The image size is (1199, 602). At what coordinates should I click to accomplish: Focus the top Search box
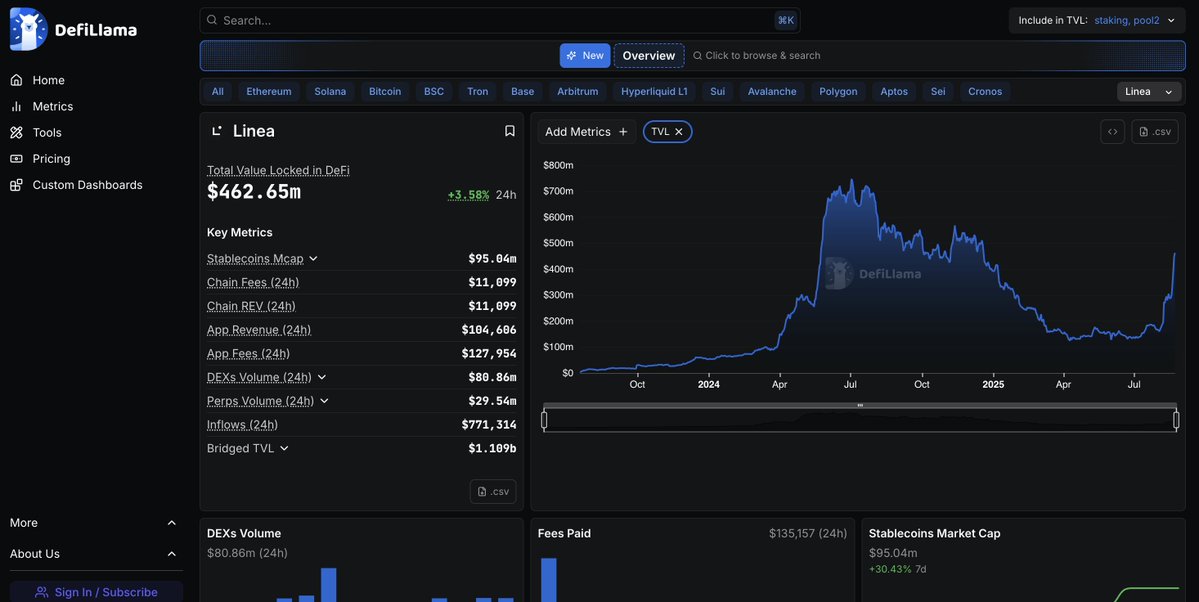[499, 21]
